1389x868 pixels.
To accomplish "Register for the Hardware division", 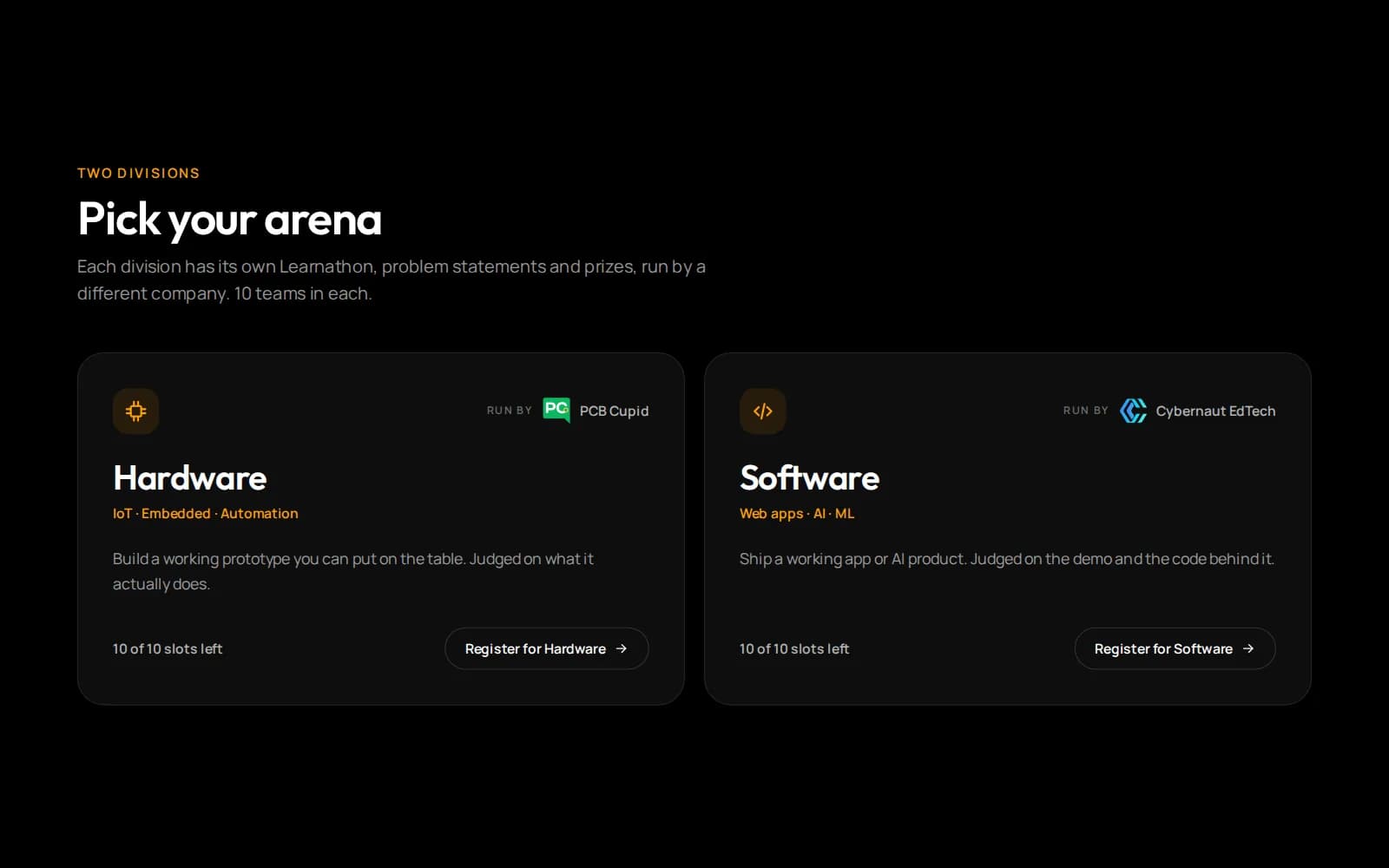I will [546, 648].
